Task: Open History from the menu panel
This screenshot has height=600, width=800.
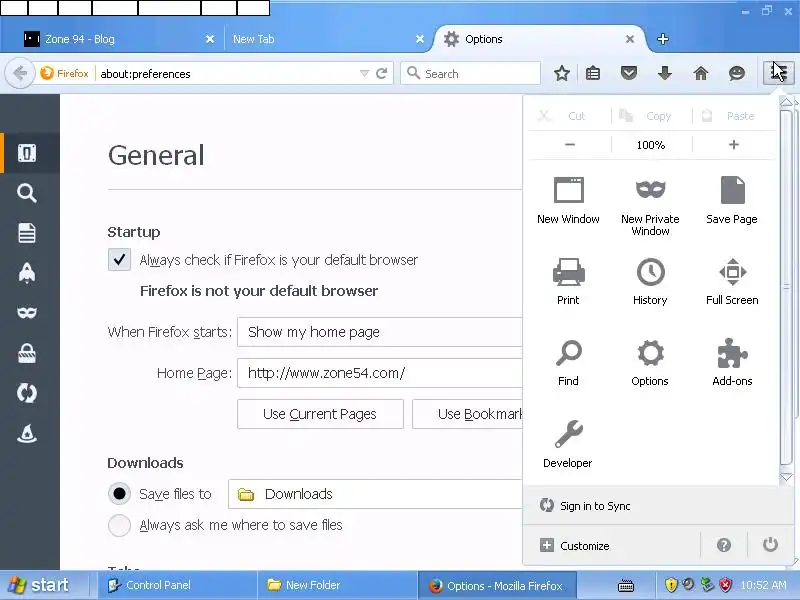Action: point(650,282)
